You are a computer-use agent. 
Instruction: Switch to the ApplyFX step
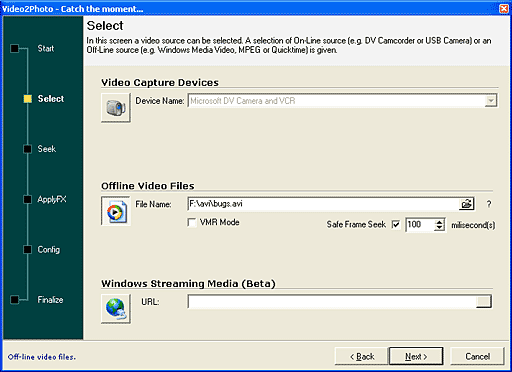[x=52, y=199]
